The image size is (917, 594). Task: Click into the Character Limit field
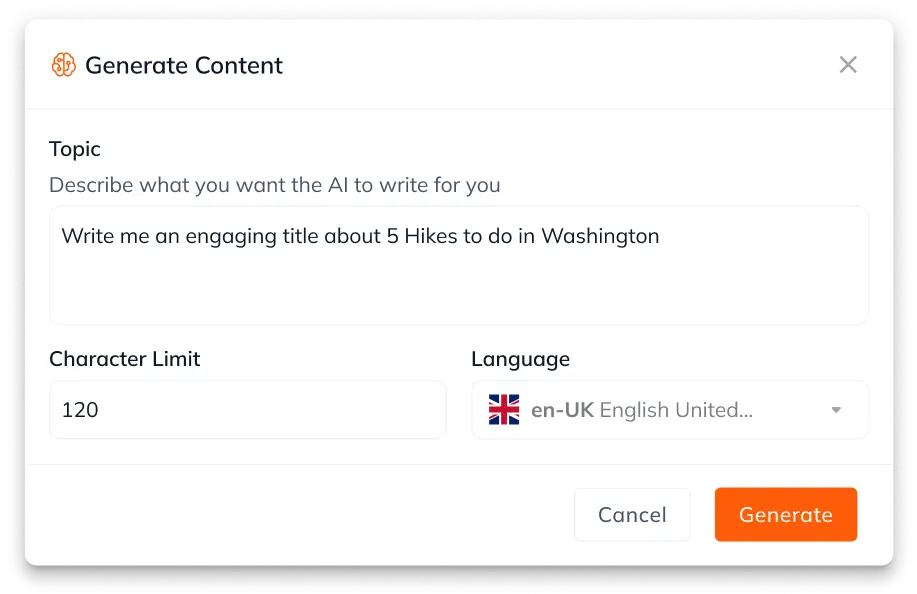click(x=247, y=409)
